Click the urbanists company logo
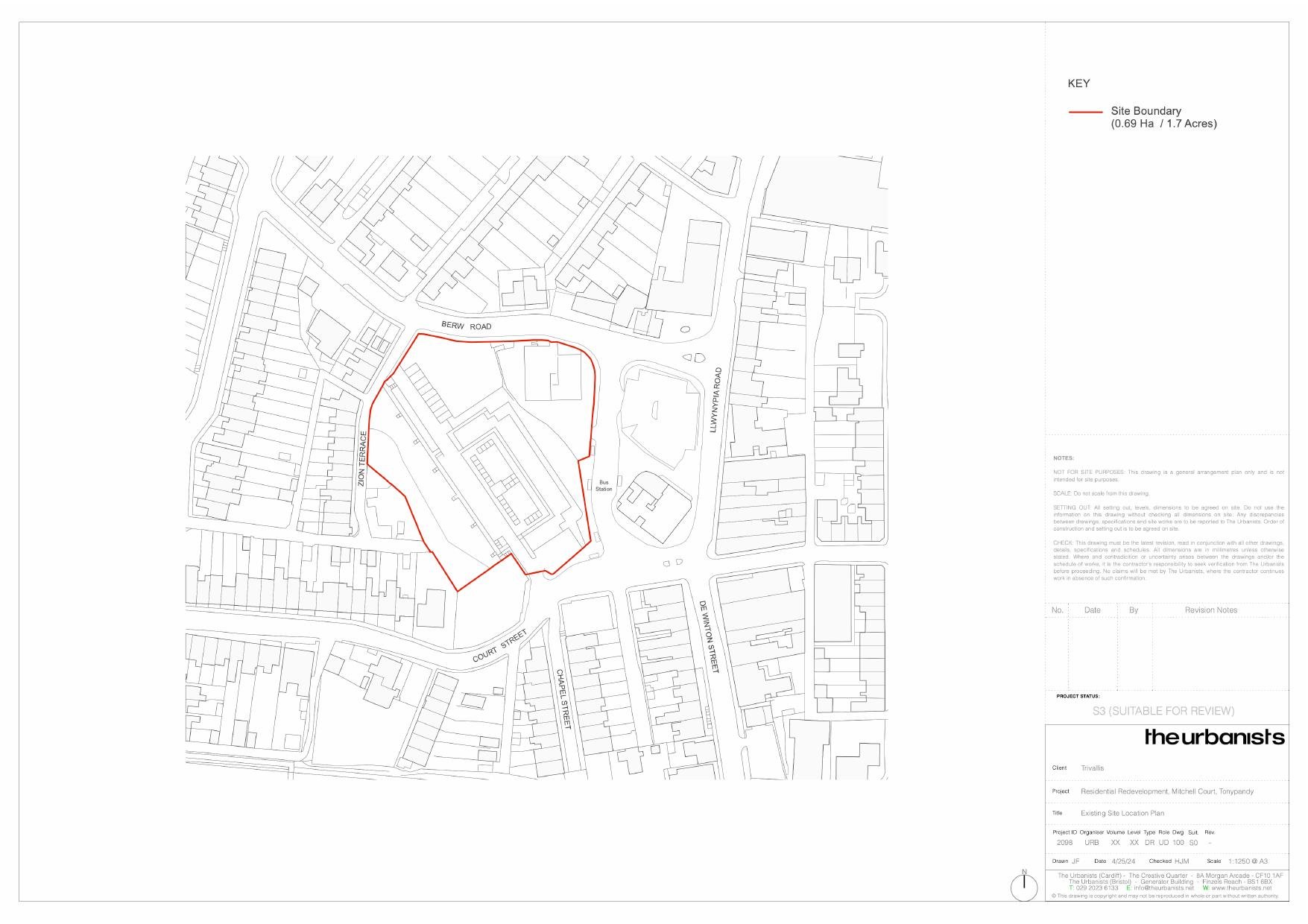Screen dimensions: 1308x924 [x=1214, y=737]
